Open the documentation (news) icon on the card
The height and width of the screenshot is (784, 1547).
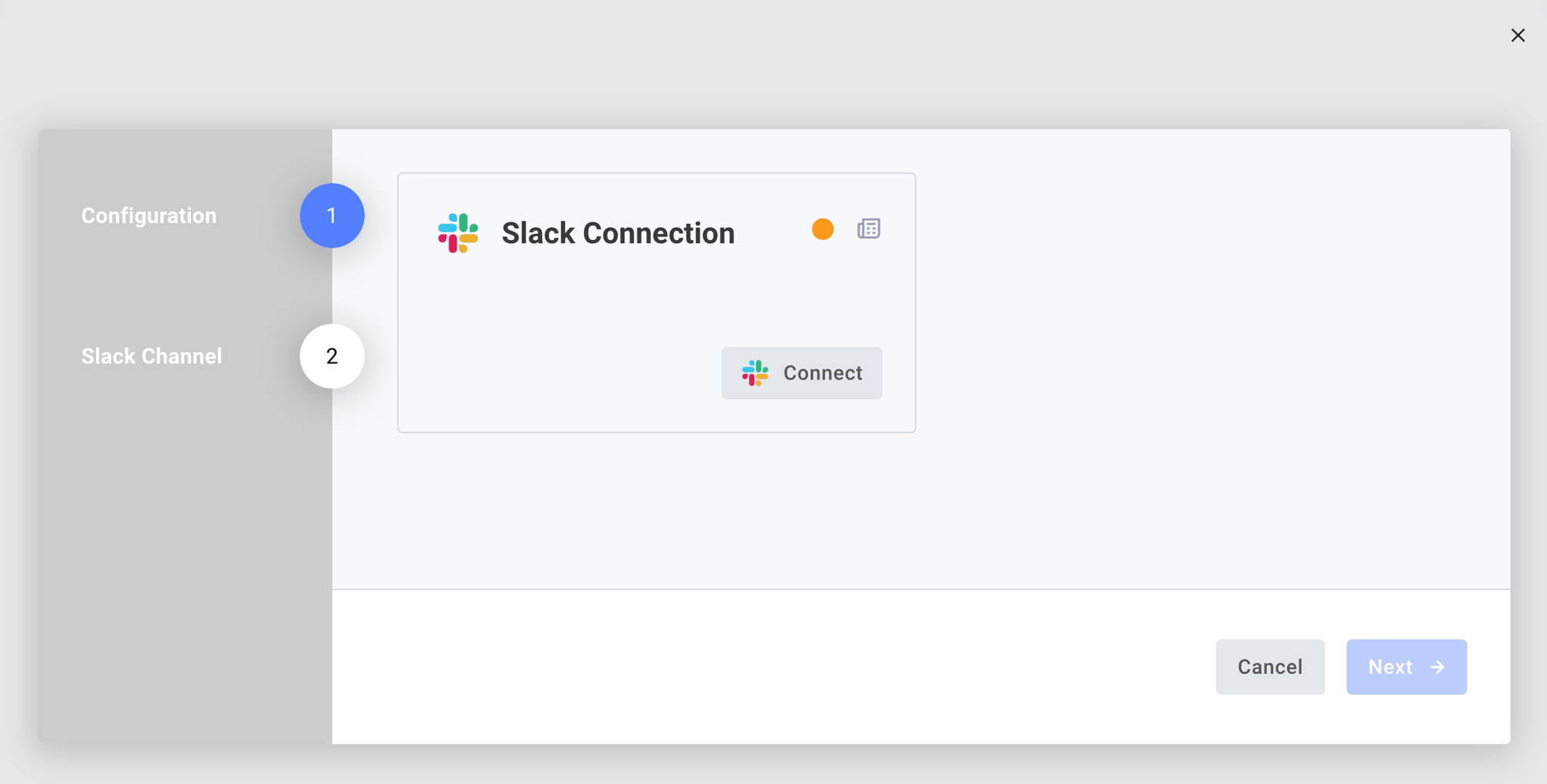(868, 229)
